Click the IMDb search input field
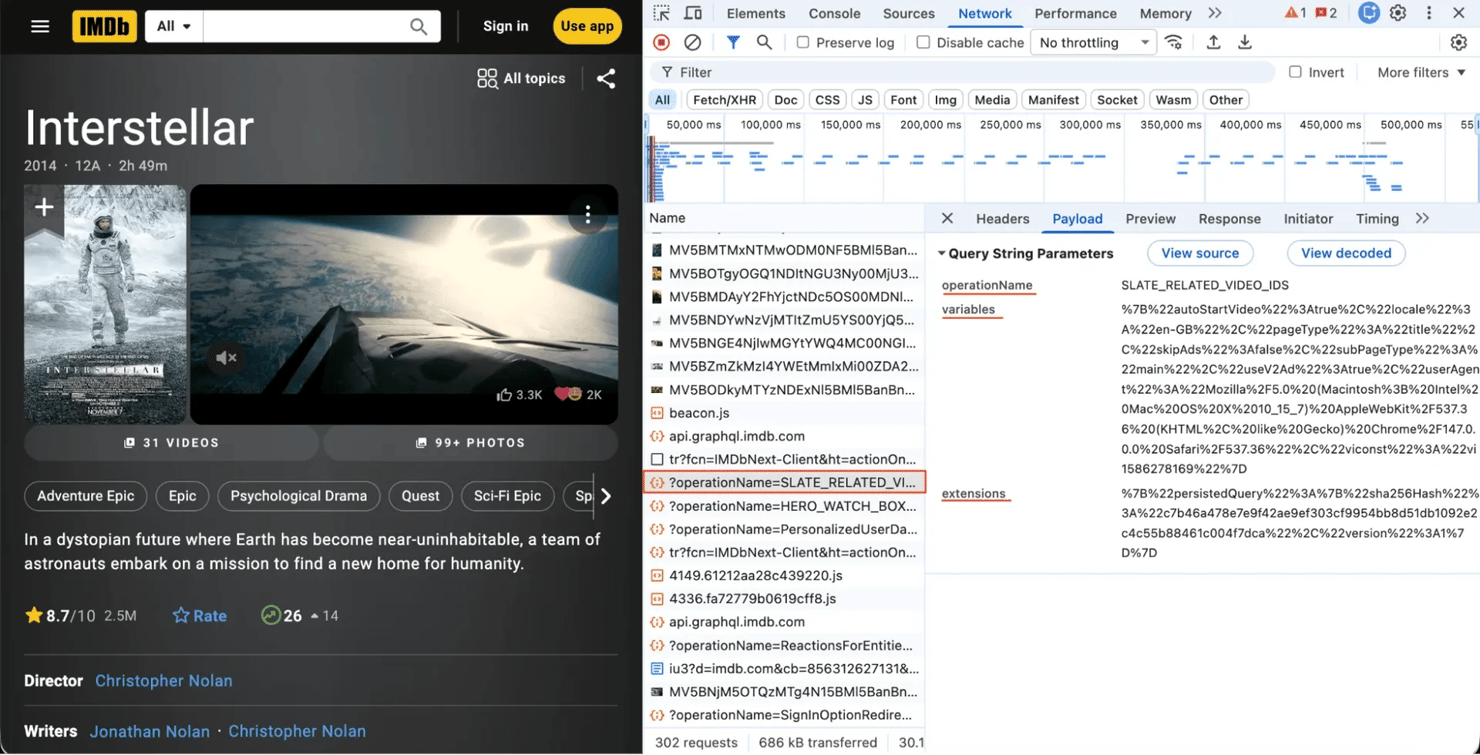The width and height of the screenshot is (1480, 755). point(305,26)
